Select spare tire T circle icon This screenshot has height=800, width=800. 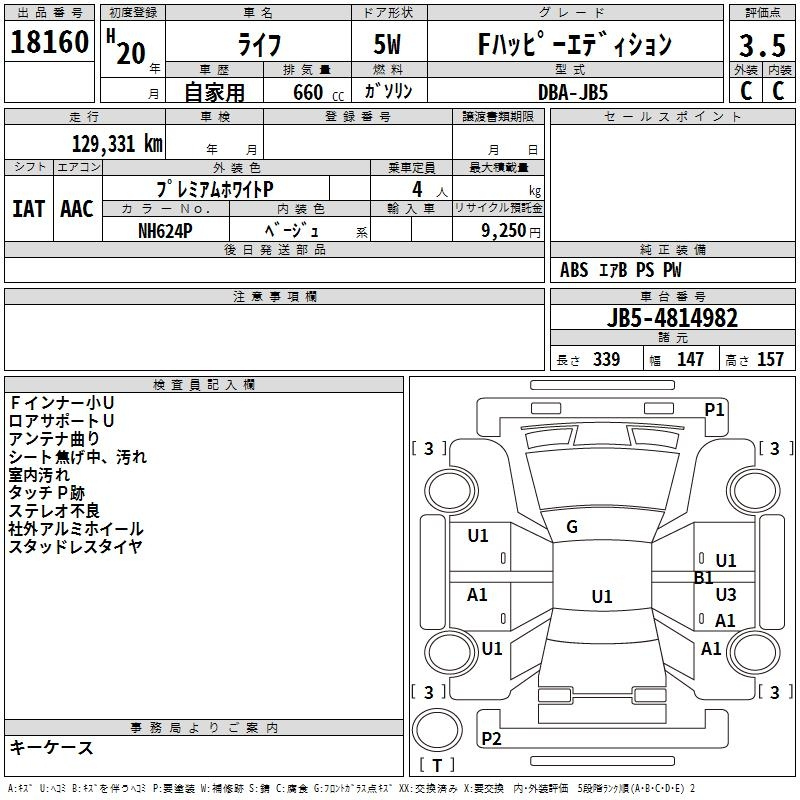pos(437,730)
